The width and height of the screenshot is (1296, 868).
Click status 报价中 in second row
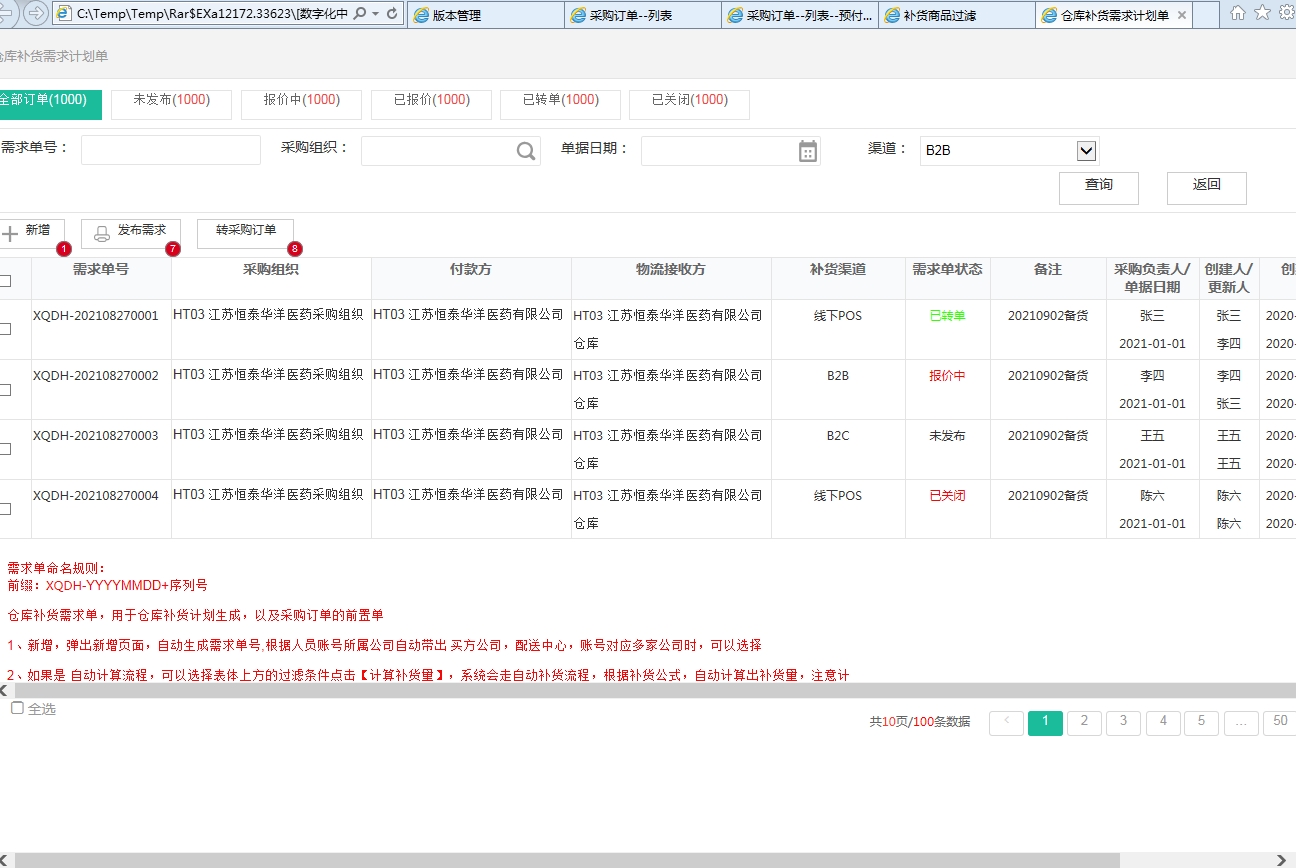pos(947,376)
